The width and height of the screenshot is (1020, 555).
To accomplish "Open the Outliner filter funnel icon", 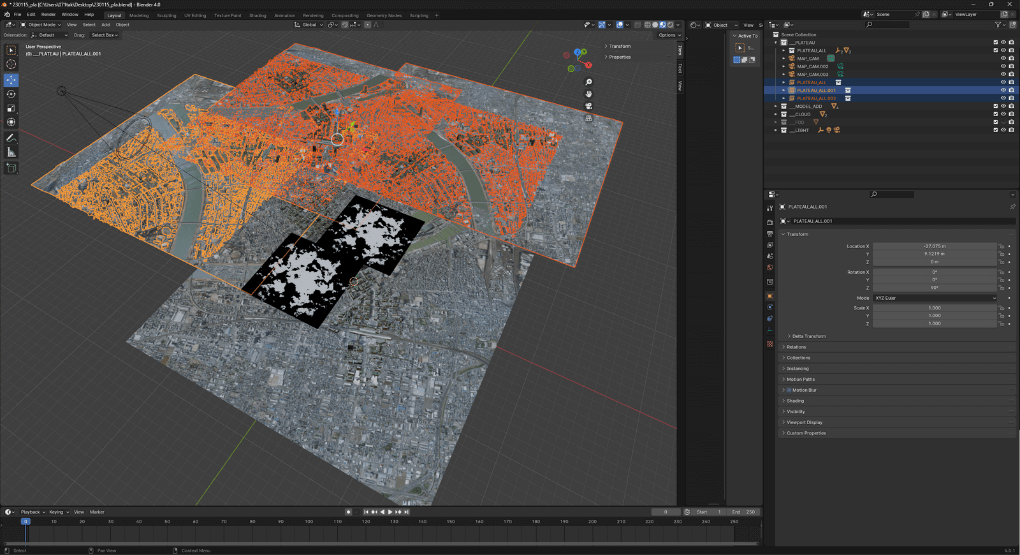I will 999,25.
